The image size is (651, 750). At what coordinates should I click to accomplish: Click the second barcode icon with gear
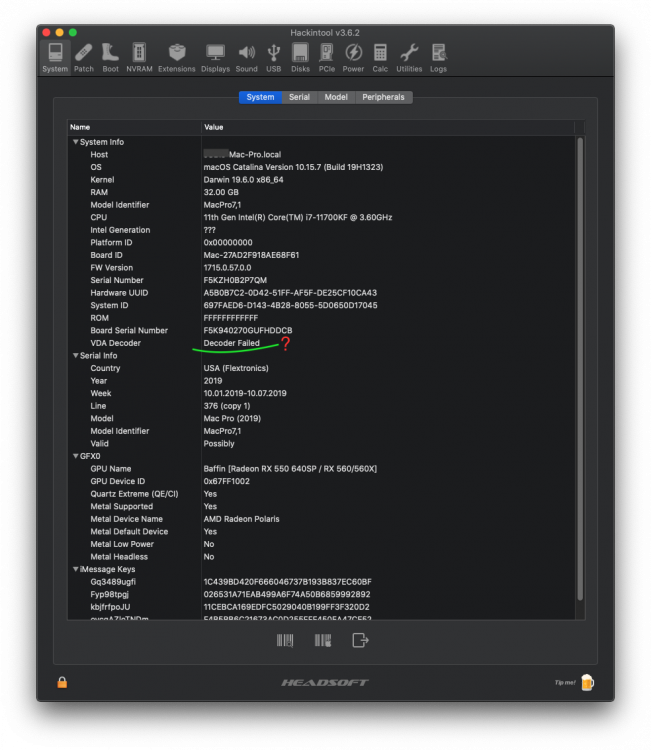pos(323,640)
